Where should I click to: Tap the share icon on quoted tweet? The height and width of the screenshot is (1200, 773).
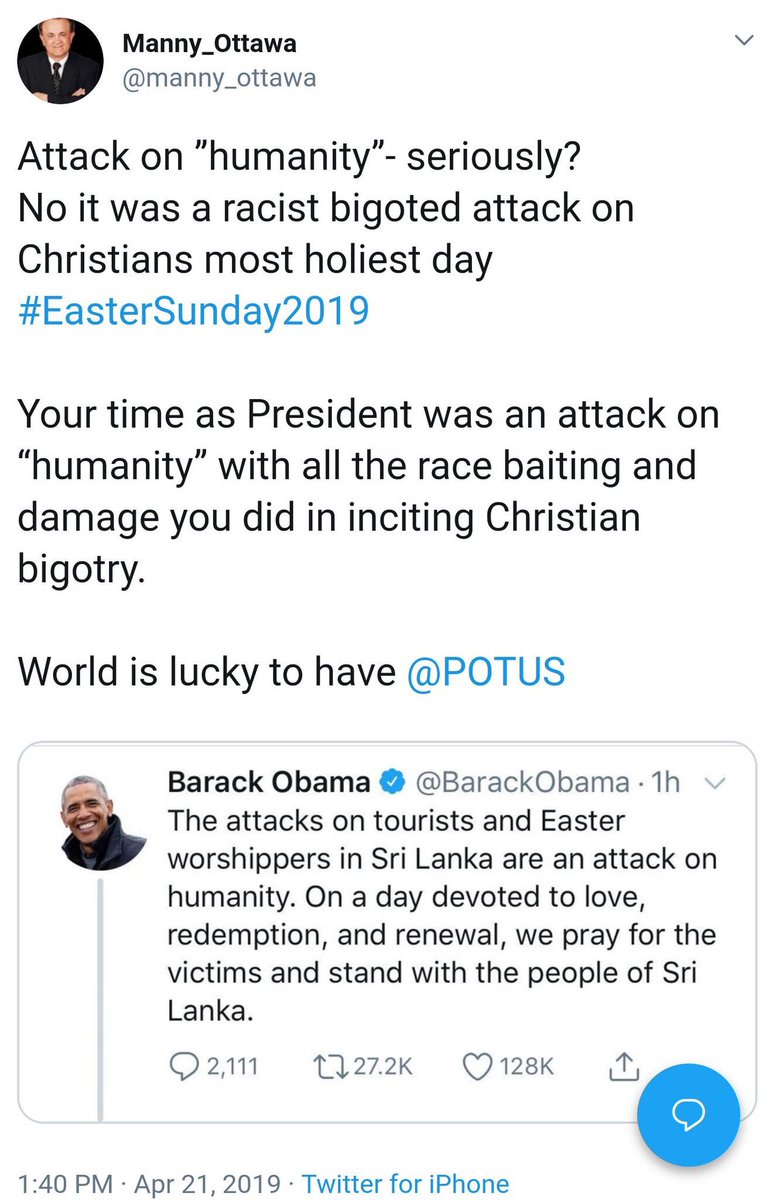tap(622, 1066)
